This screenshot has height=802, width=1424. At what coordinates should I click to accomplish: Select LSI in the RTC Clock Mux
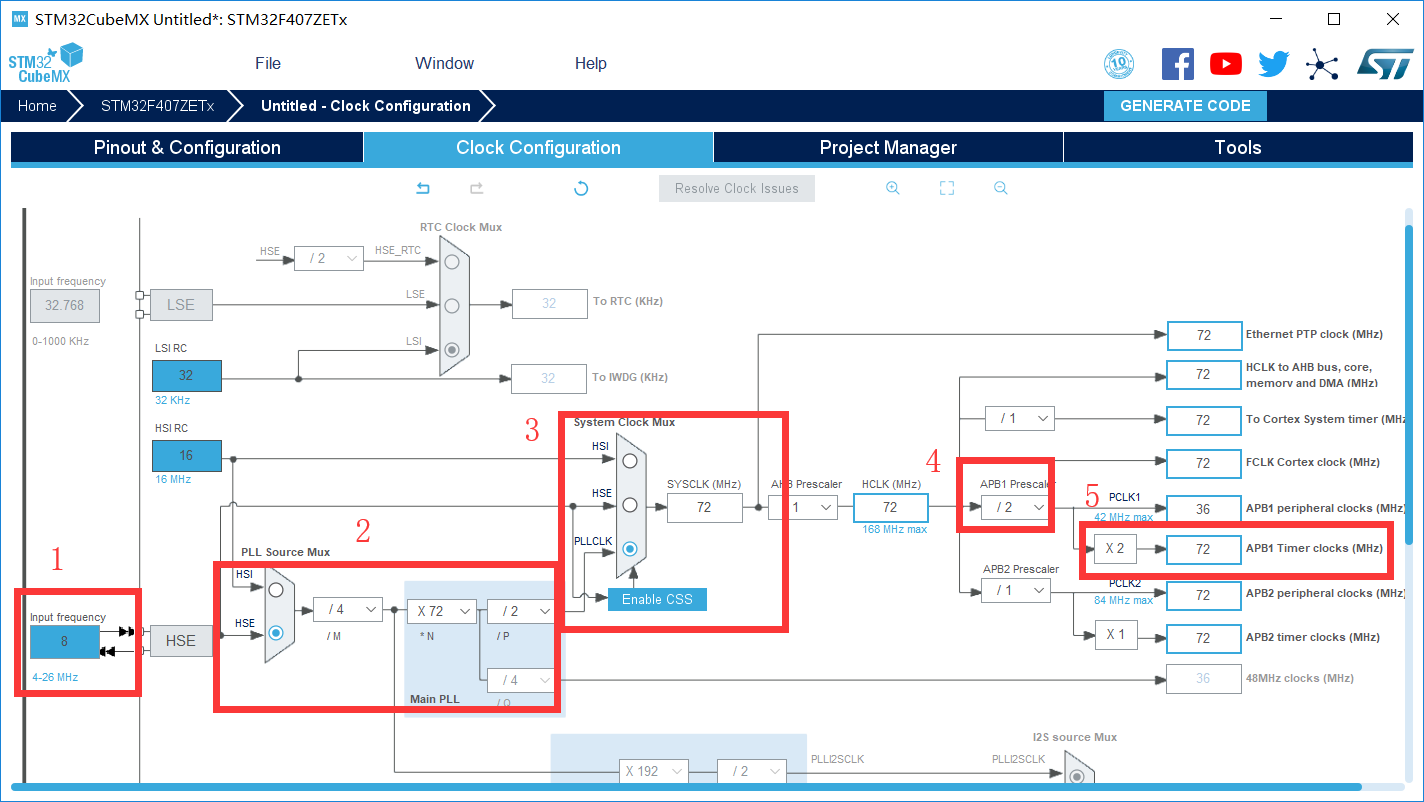point(452,350)
